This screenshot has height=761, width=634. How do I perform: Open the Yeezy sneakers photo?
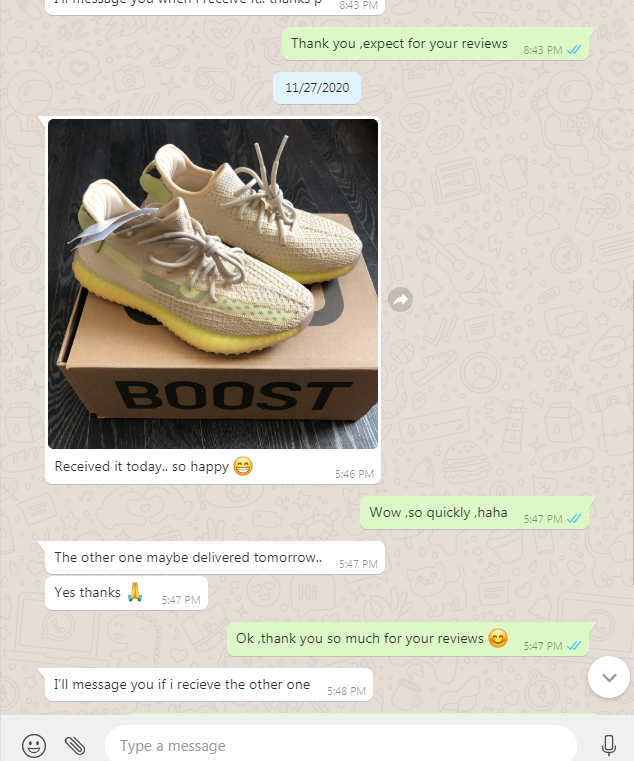click(213, 283)
